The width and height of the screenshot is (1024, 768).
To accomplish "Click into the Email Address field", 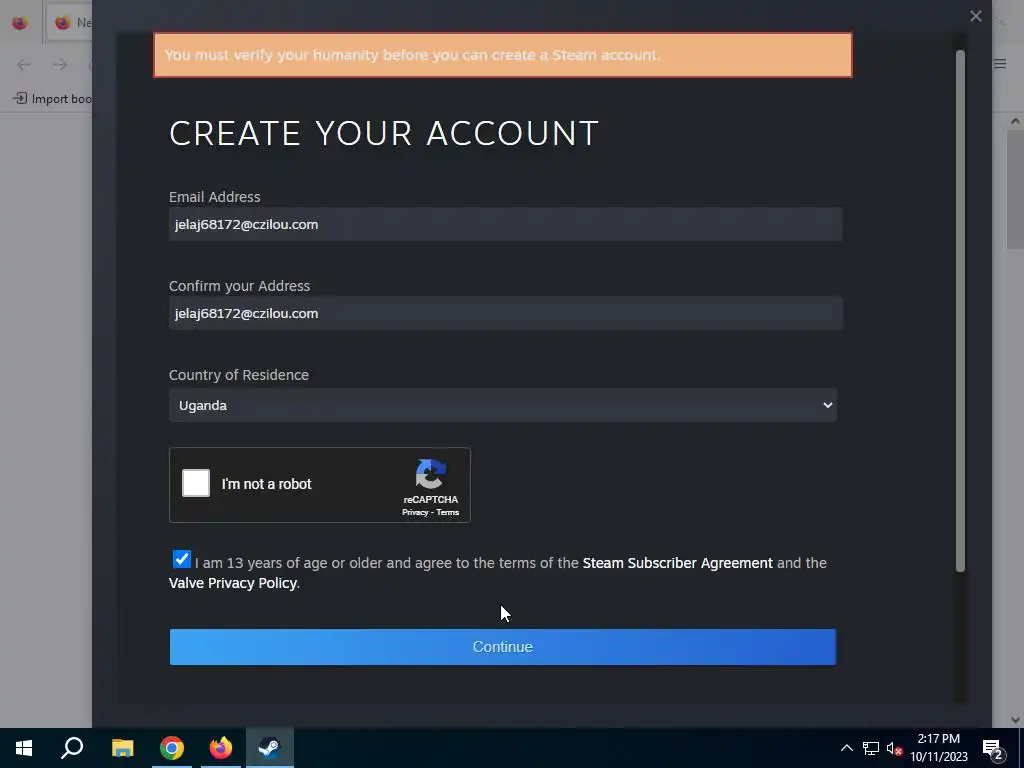I will point(505,224).
